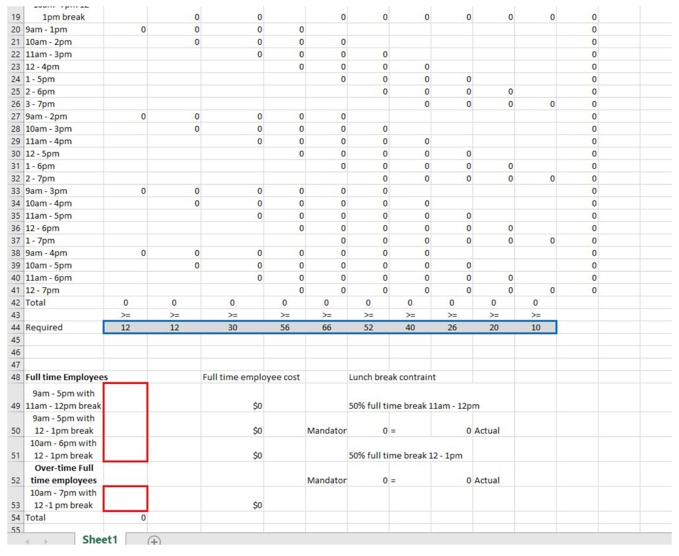Image resolution: width=679 pixels, height=556 pixels.
Task: Click the 'Total' label in row 54
Action: pos(35,517)
